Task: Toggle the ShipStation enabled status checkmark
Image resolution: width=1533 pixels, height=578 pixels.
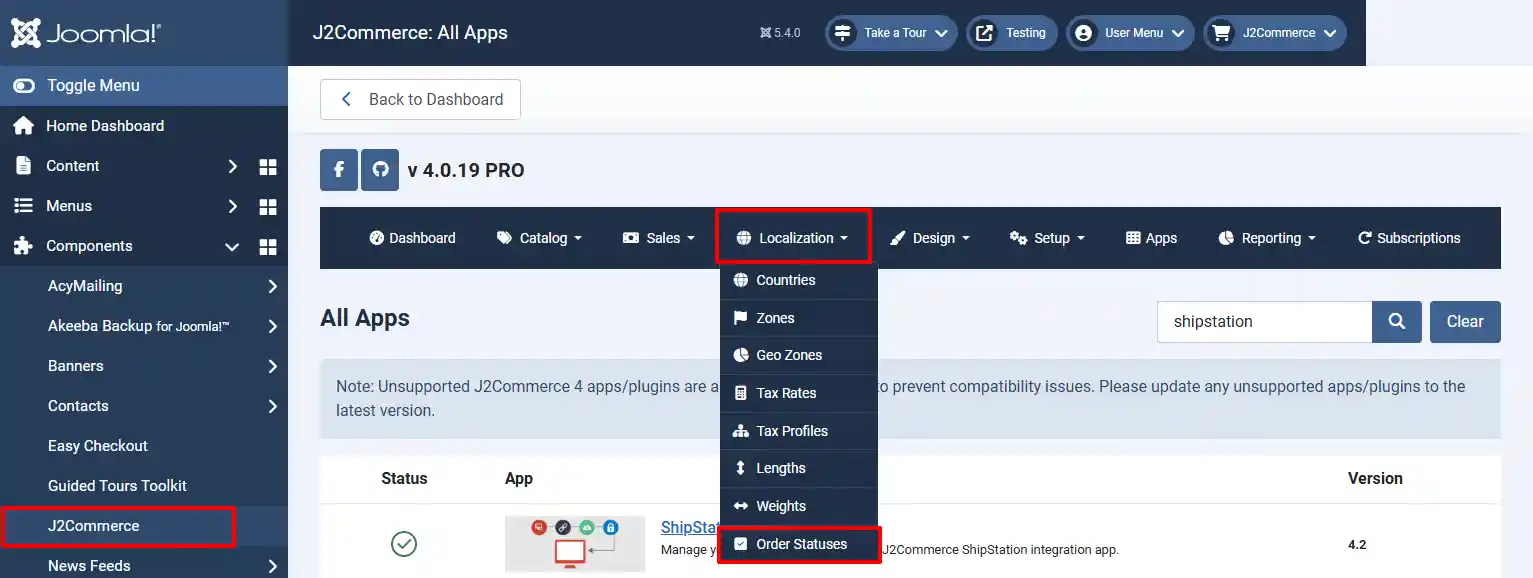Action: pos(404,544)
